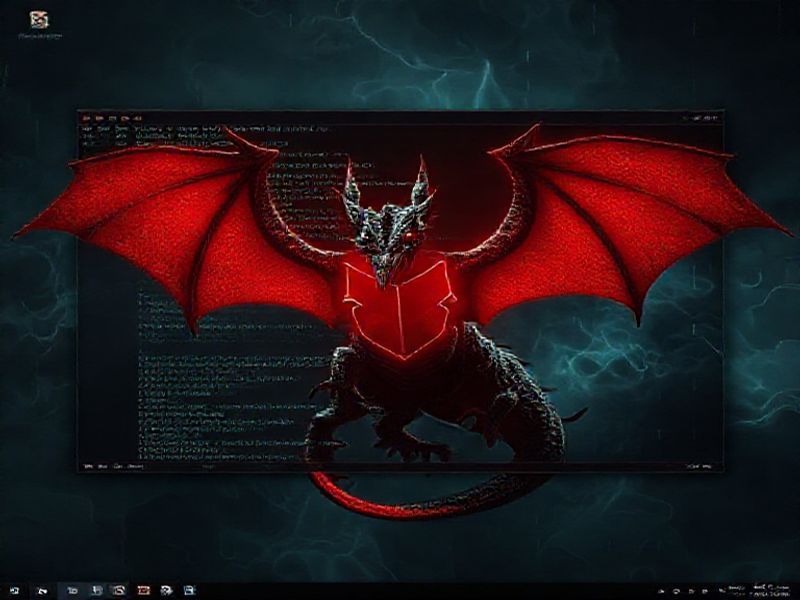Viewport: 800px width, 600px height.
Task: Open the round white gear-like taskbar icon
Action: [166, 591]
